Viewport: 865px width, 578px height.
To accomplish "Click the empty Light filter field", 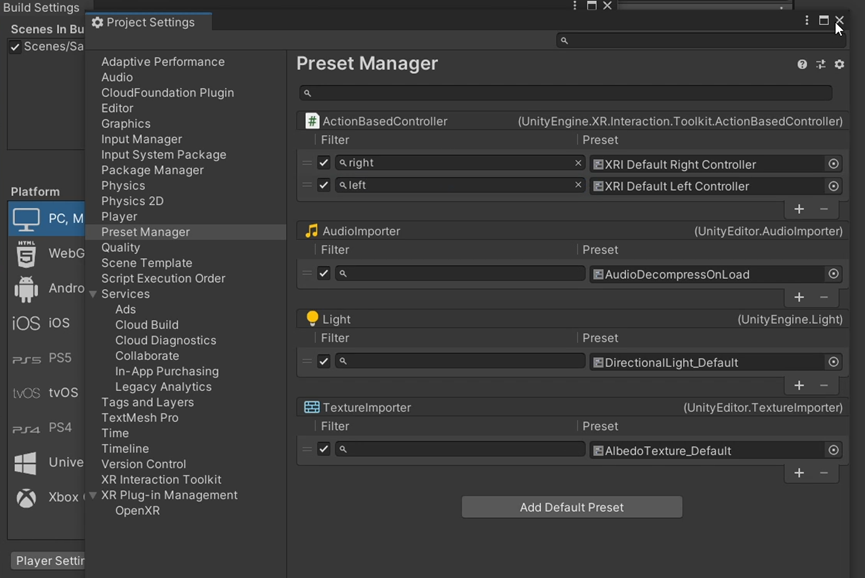I will click(x=460, y=361).
